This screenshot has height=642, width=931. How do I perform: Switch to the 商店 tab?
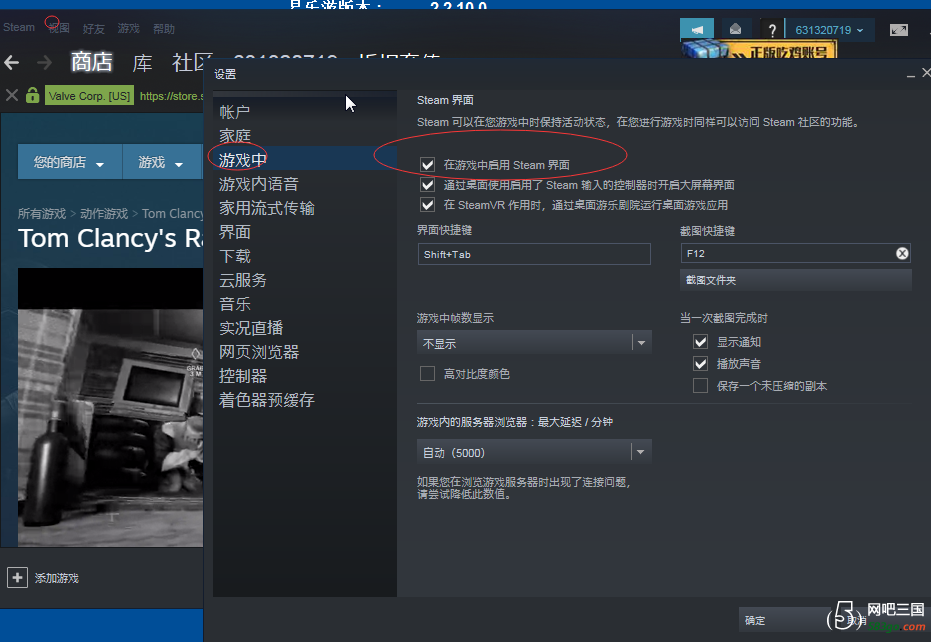[x=91, y=62]
